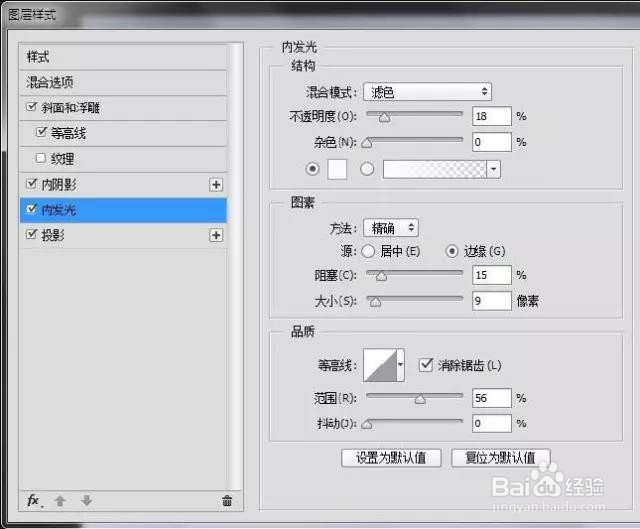Select the solid color radio button

[312, 169]
